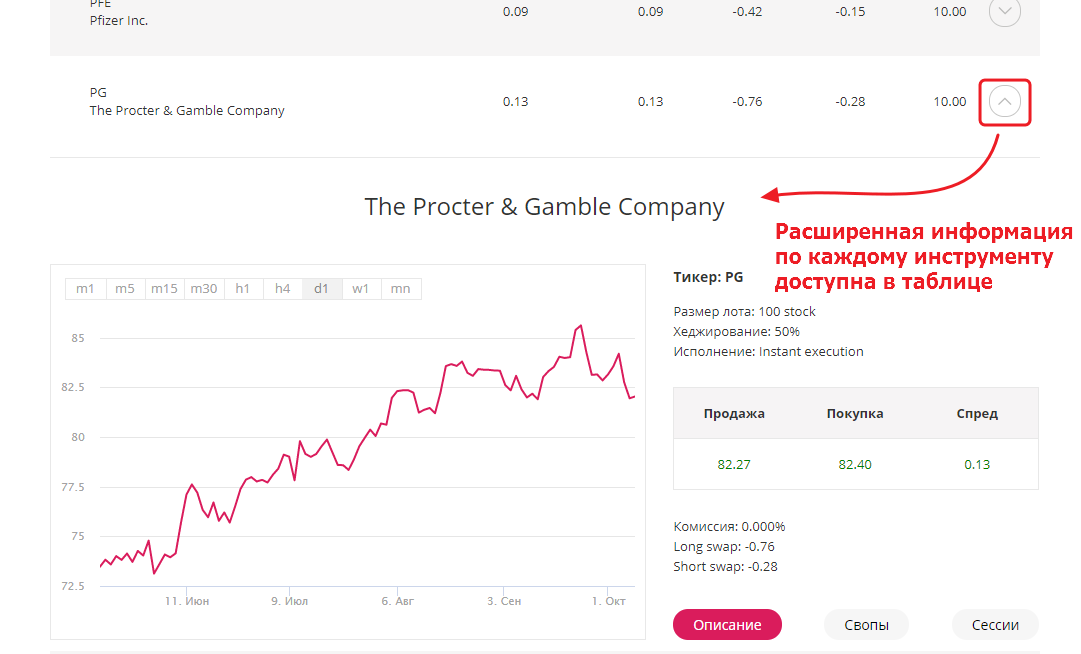
Task: Open the Описание tab button
Action: tap(727, 625)
